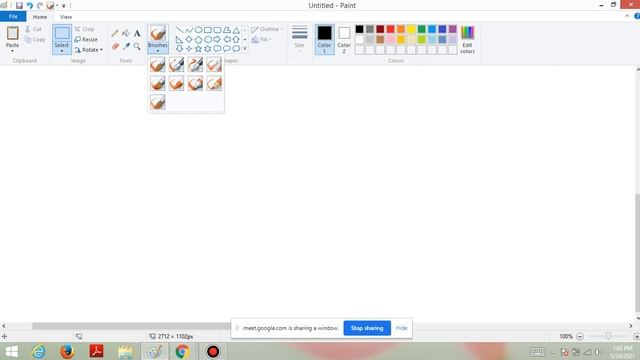Select the Pencil tool

tap(115, 33)
